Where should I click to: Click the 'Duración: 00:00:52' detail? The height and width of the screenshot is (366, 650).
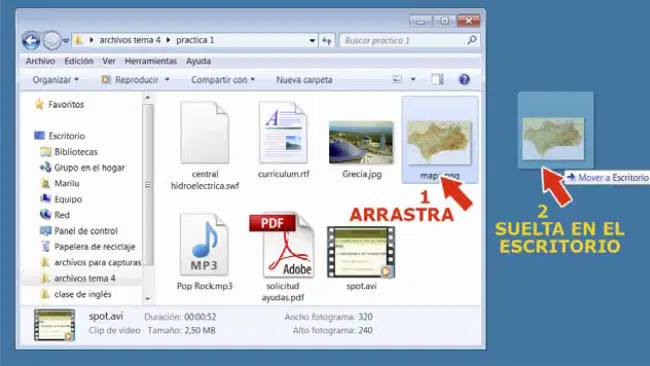pos(180,317)
